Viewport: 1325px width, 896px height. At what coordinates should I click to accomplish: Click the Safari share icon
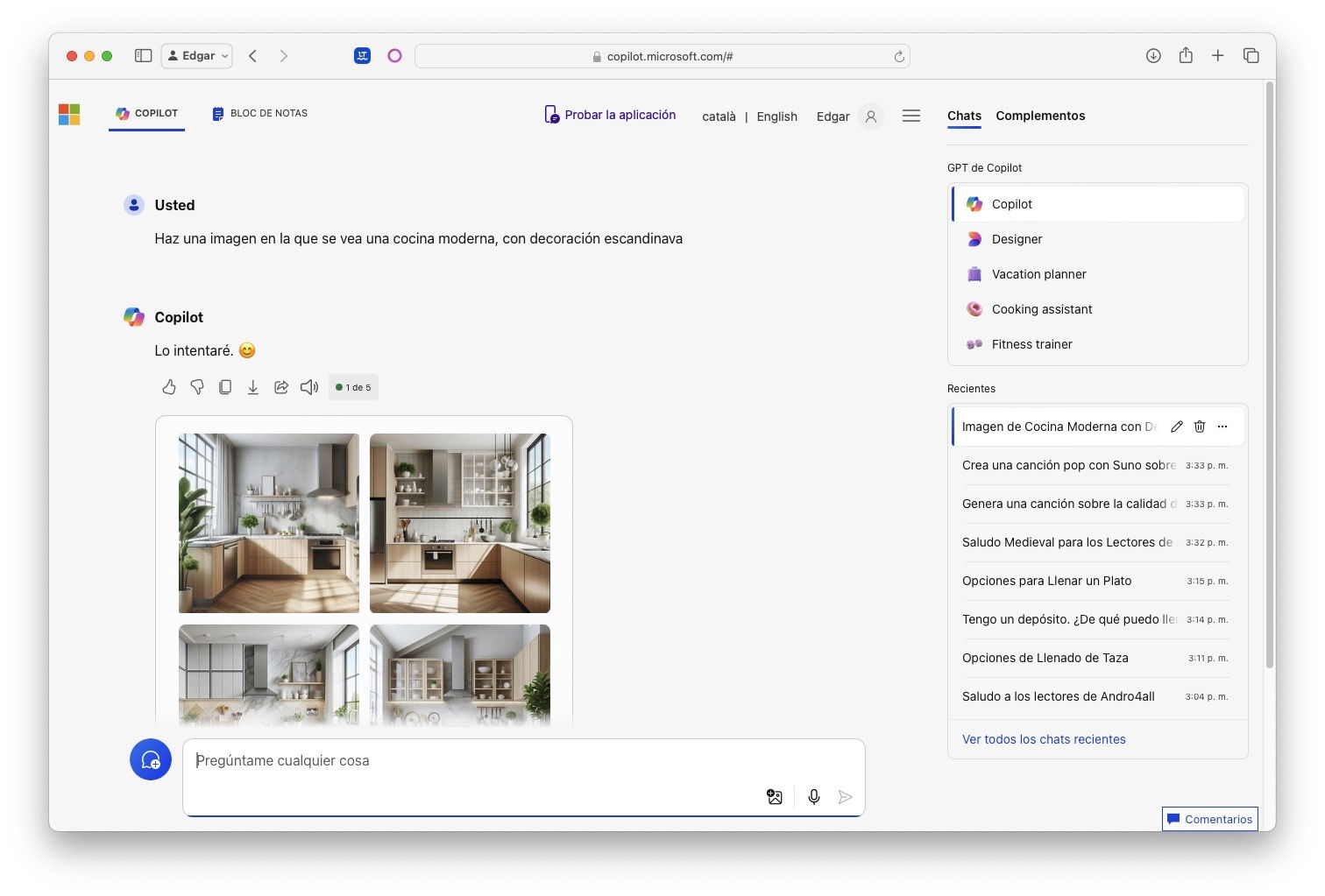point(1186,55)
